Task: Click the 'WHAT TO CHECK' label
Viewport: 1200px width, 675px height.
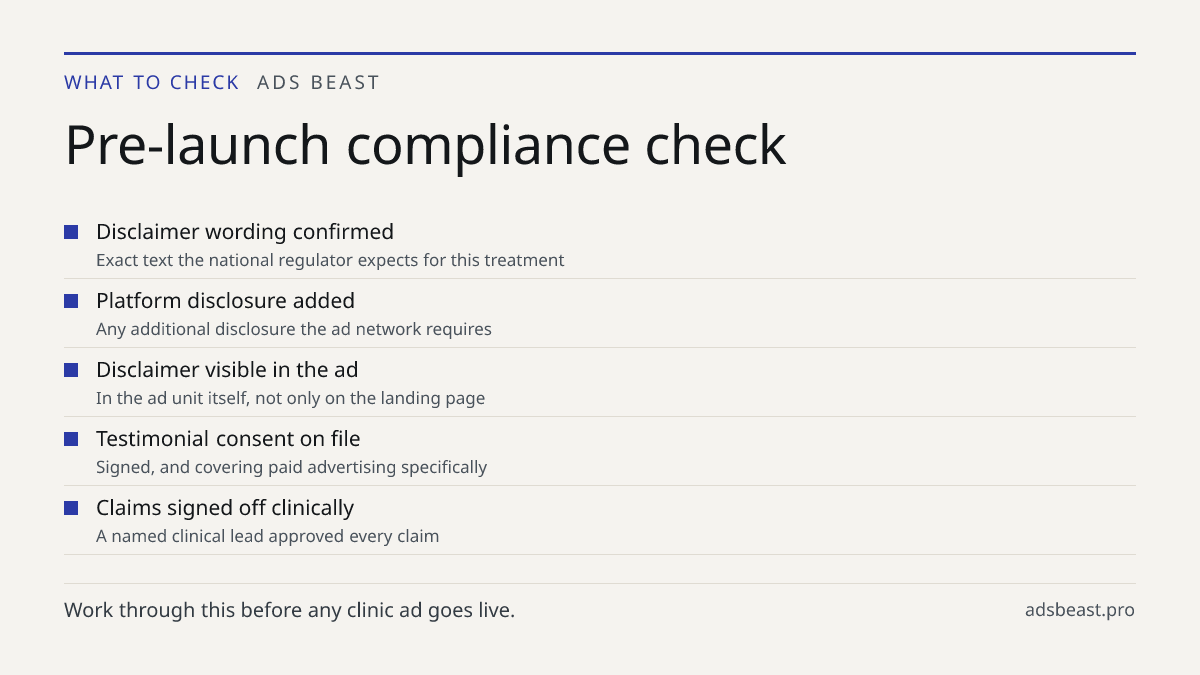Action: (x=152, y=83)
